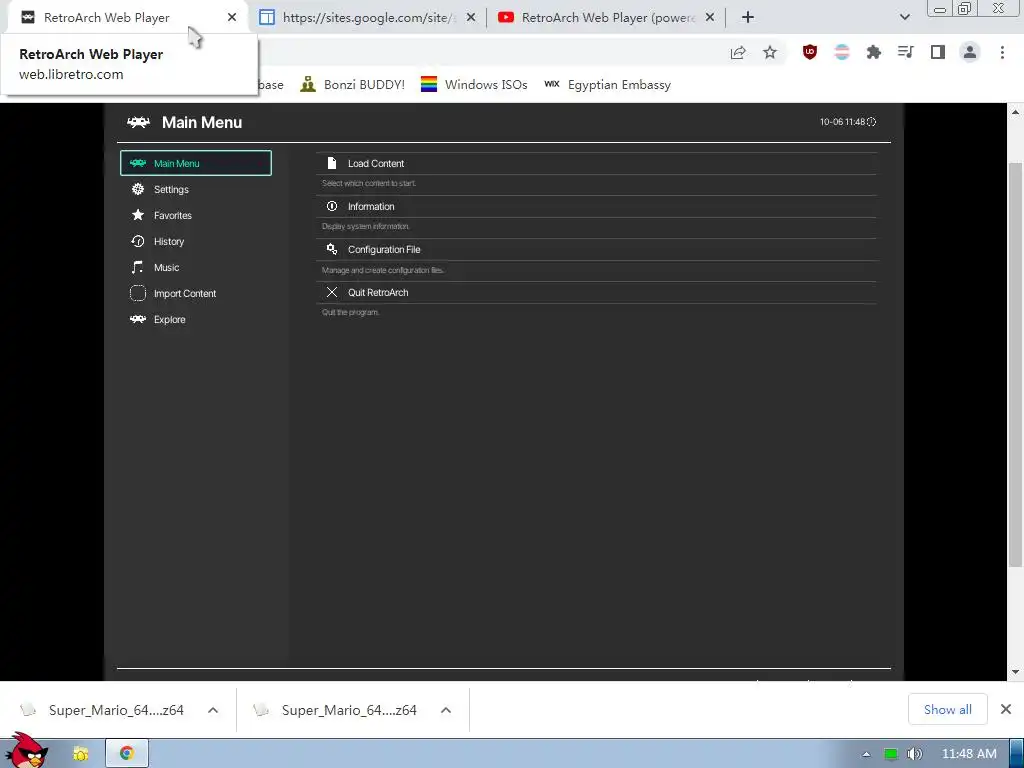
Task: Click the Load Content file icon
Action: point(332,163)
